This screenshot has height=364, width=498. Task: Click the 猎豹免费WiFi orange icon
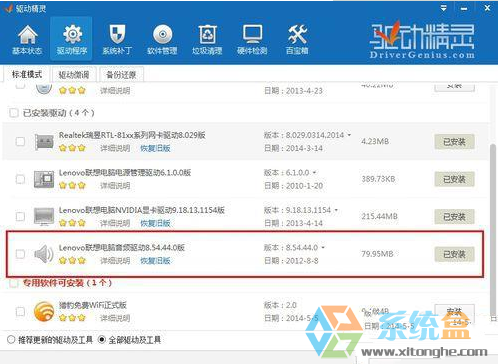[44, 311]
